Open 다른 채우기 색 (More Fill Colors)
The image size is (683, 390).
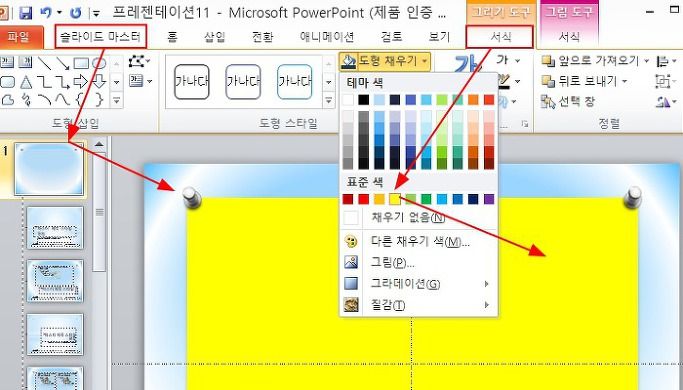point(418,241)
